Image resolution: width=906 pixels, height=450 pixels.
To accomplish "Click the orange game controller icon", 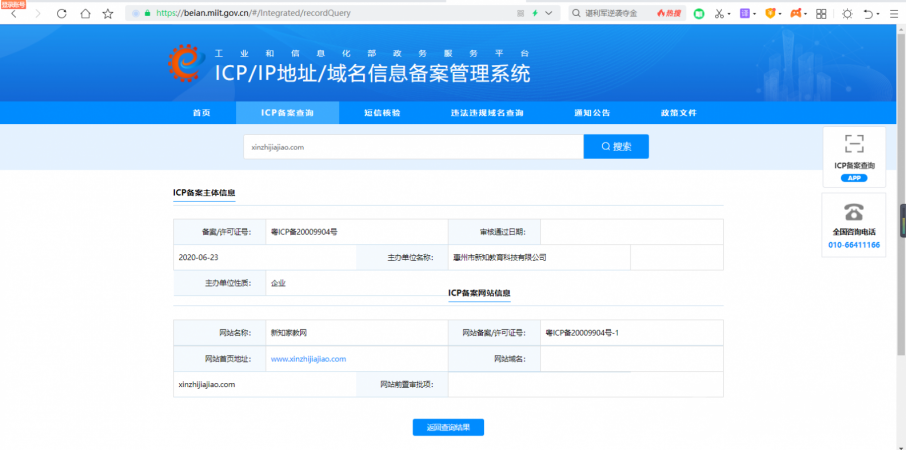I will [x=796, y=13].
